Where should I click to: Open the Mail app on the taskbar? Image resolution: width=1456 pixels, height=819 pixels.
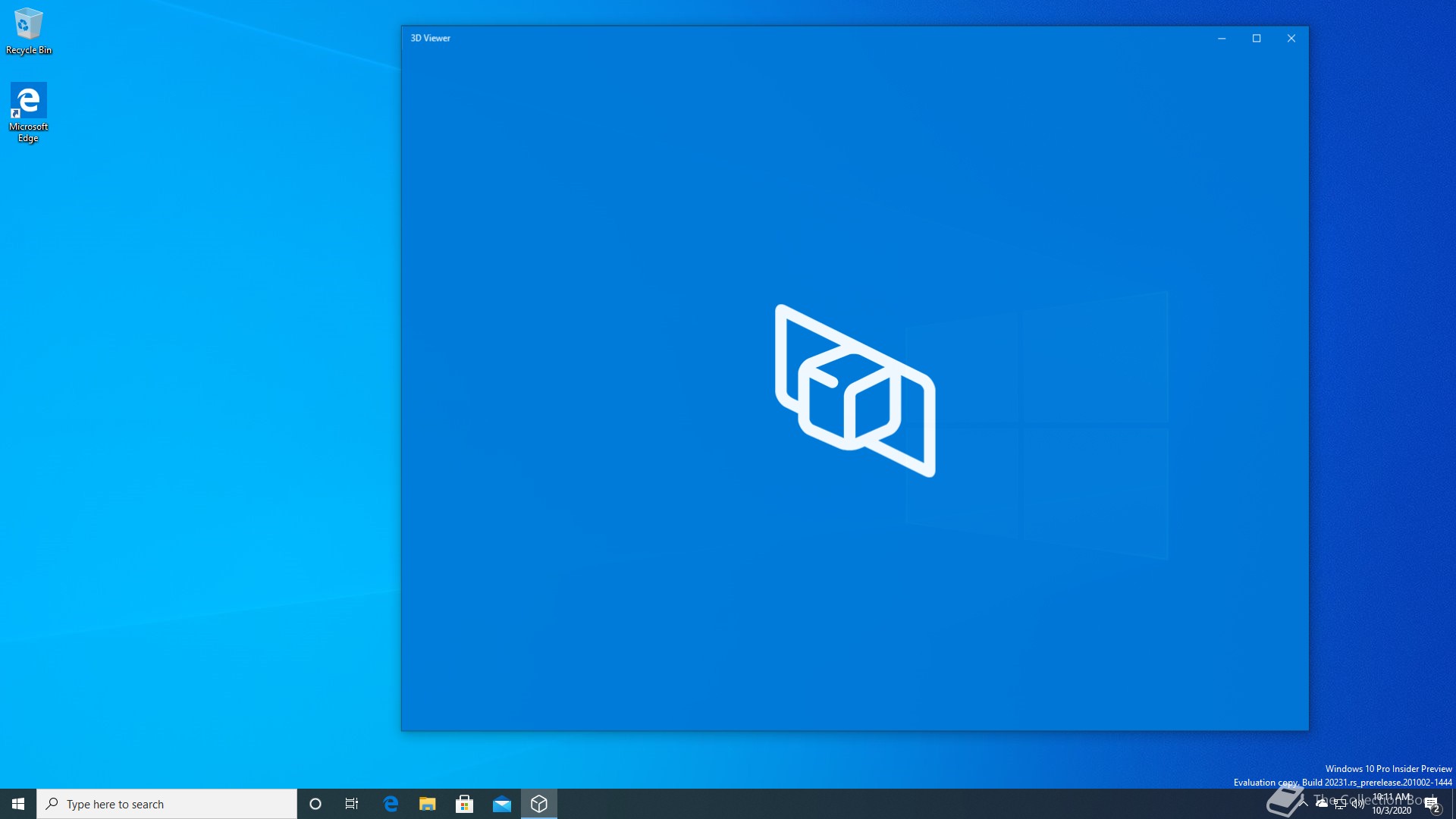click(x=502, y=804)
